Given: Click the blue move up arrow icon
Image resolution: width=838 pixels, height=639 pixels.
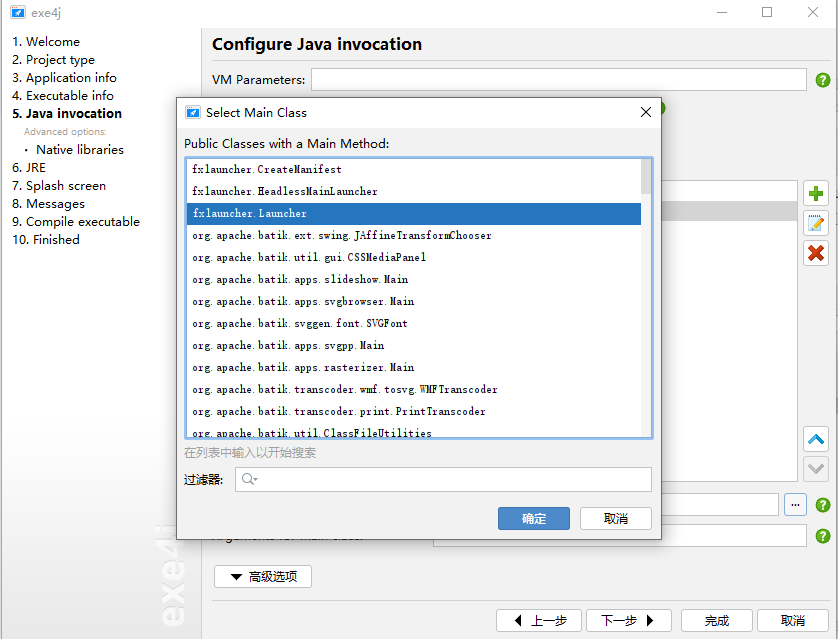Looking at the screenshot, I should click(816, 440).
